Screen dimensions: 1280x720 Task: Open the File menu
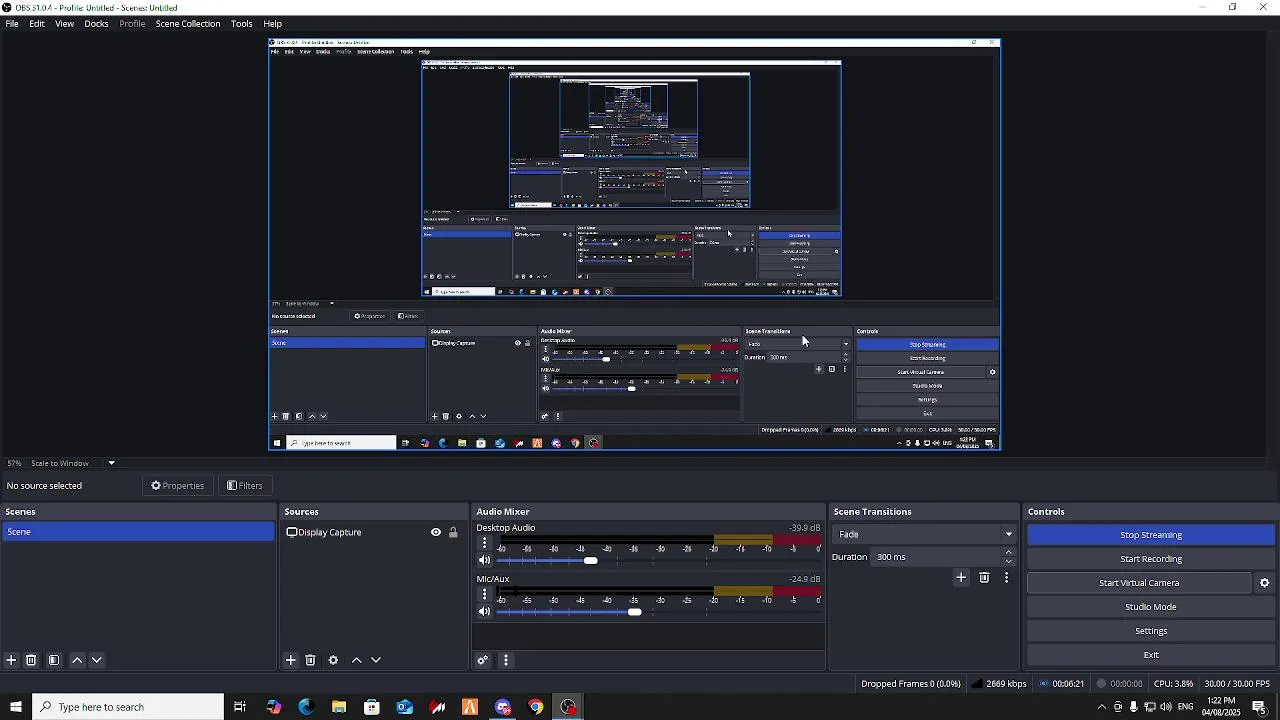tap(12, 23)
